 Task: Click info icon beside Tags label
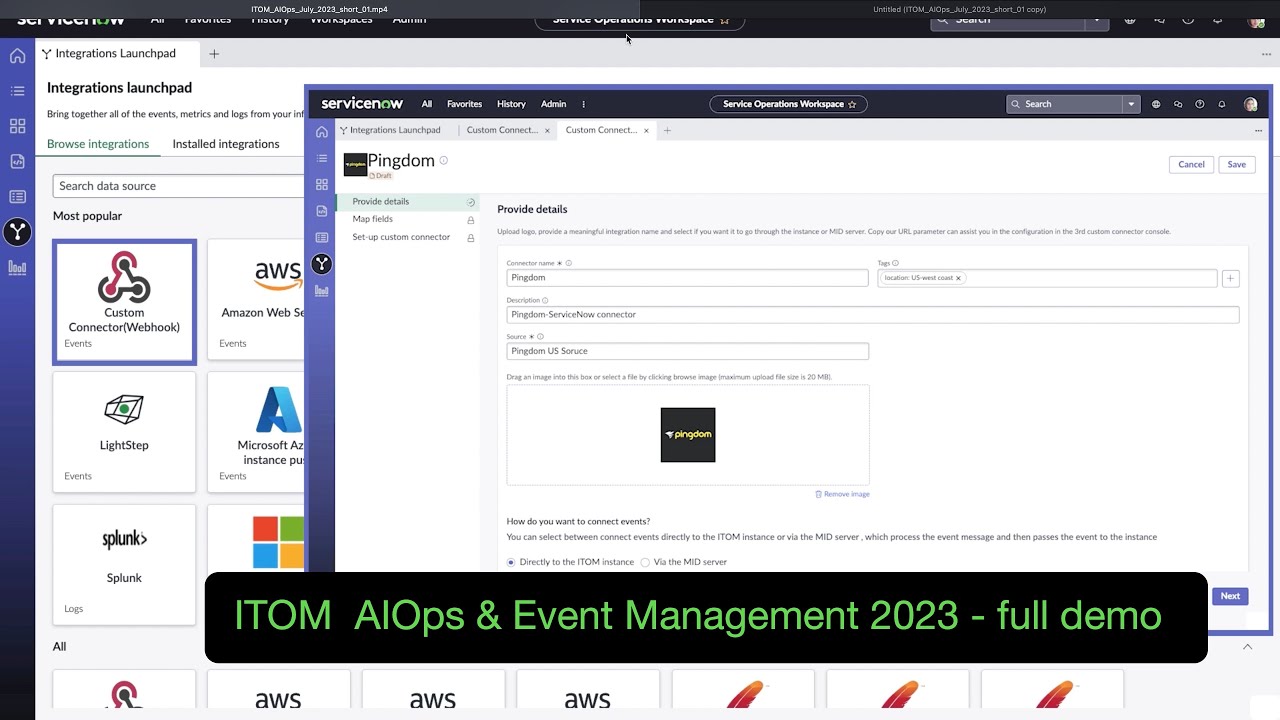895,263
